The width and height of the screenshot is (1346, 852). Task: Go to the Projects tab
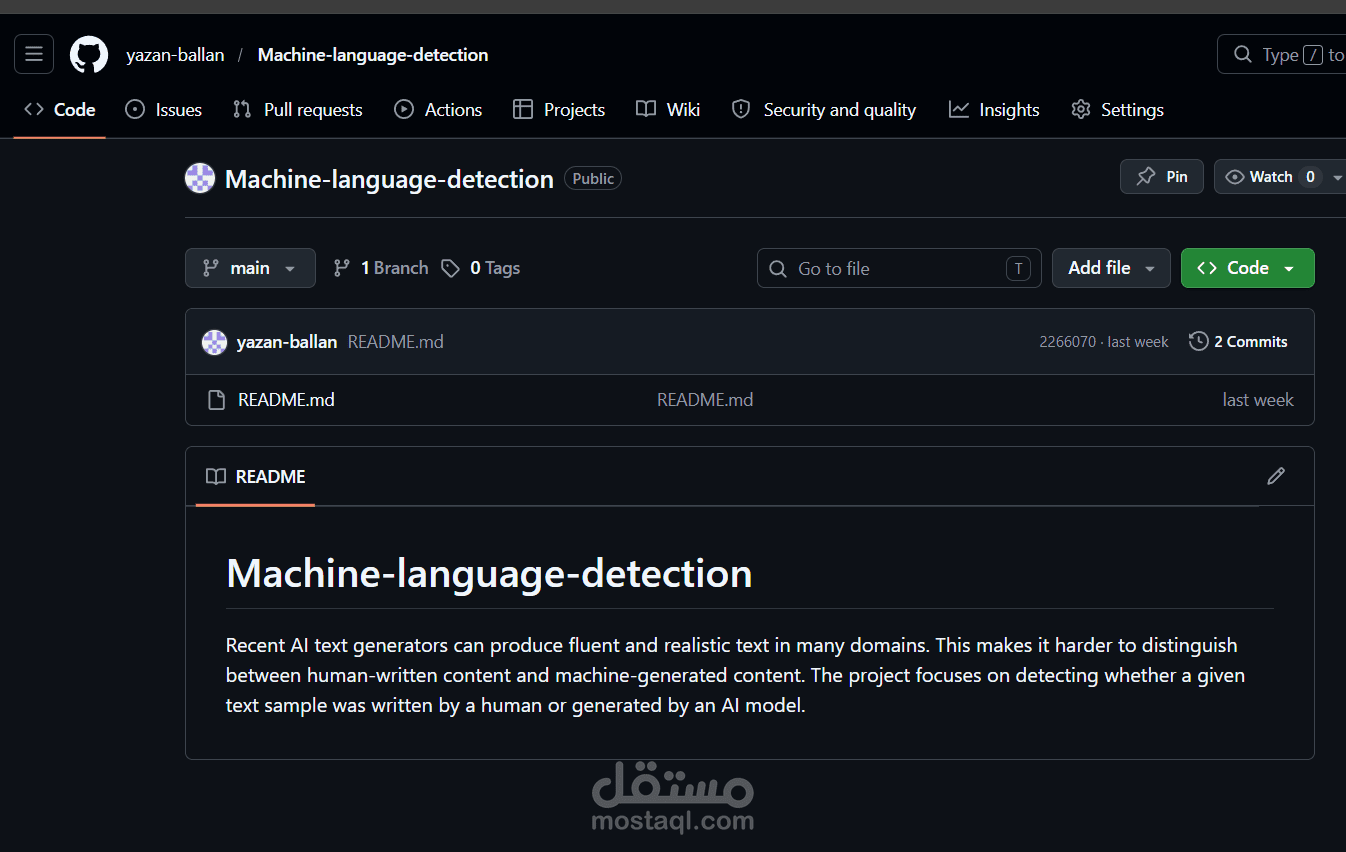[559, 110]
